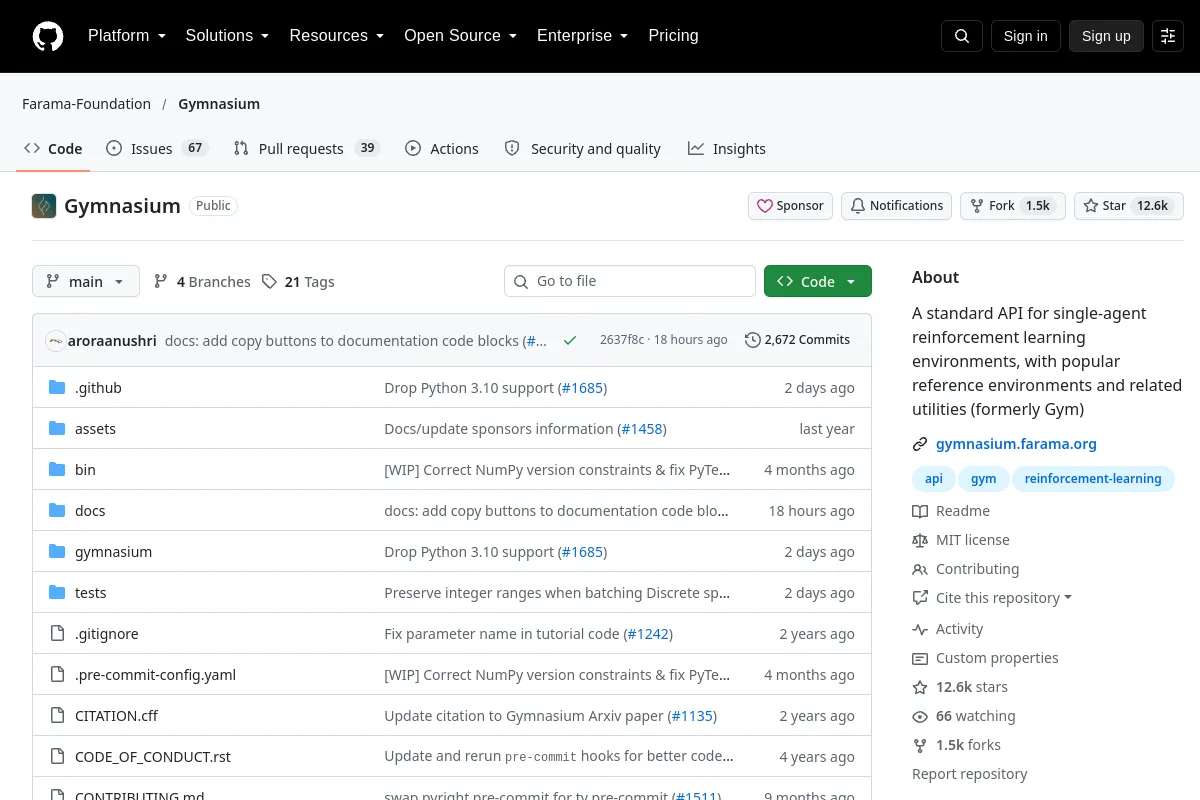Click the GitHub logo icon
Image resolution: width=1200 pixels, height=800 pixels.
point(48,36)
